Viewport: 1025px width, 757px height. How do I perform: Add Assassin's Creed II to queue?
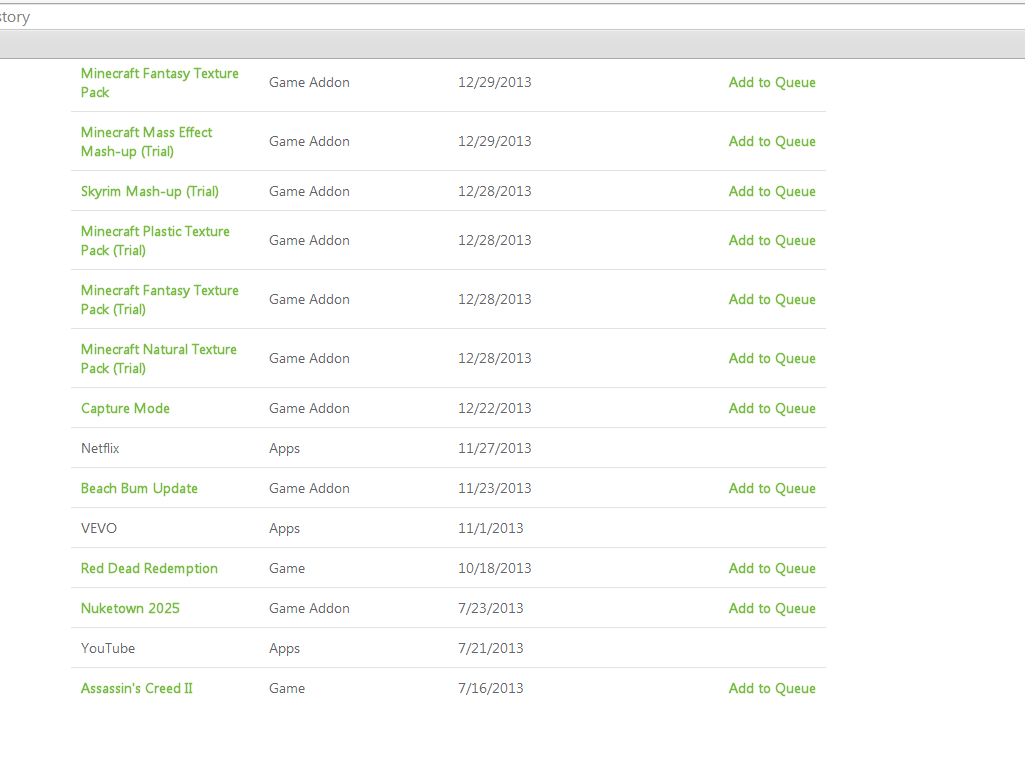coord(772,688)
